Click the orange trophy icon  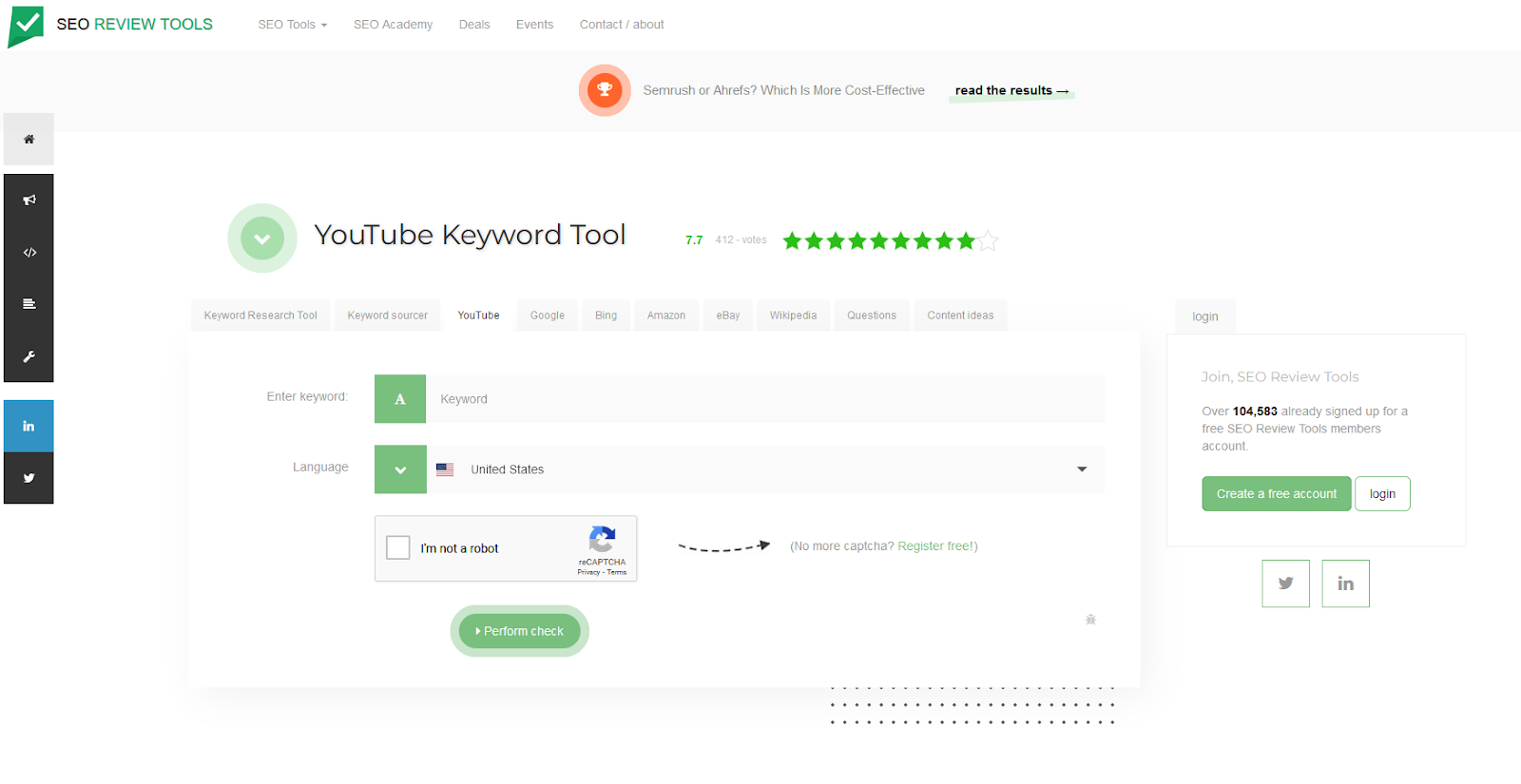click(x=605, y=90)
